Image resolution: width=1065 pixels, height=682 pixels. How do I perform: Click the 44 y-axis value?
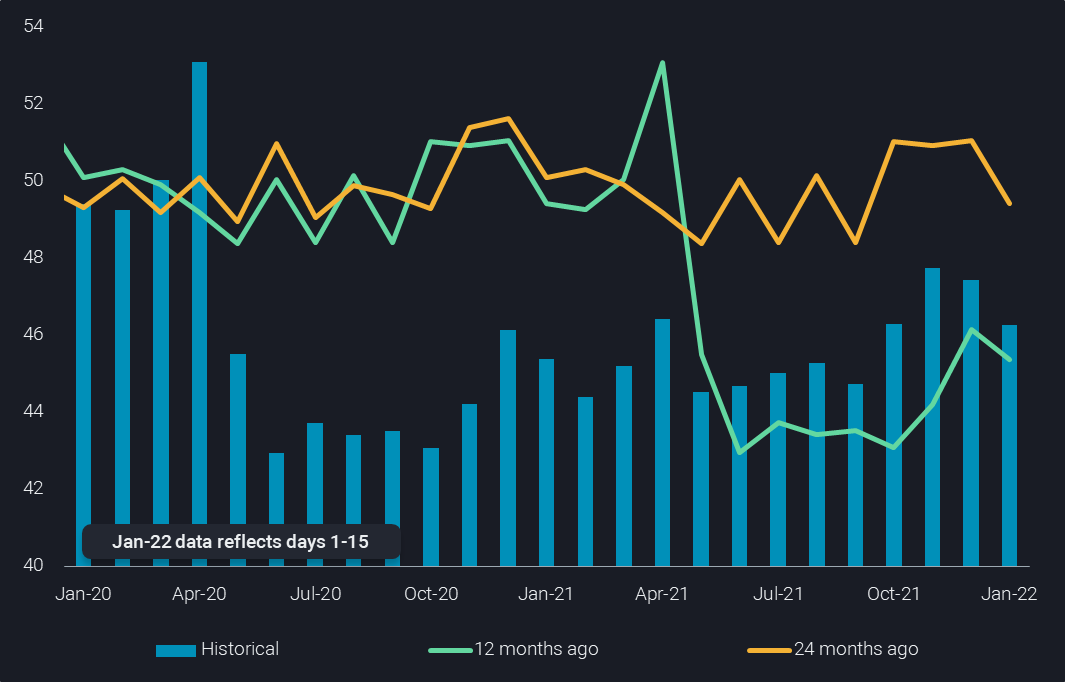(x=33, y=411)
